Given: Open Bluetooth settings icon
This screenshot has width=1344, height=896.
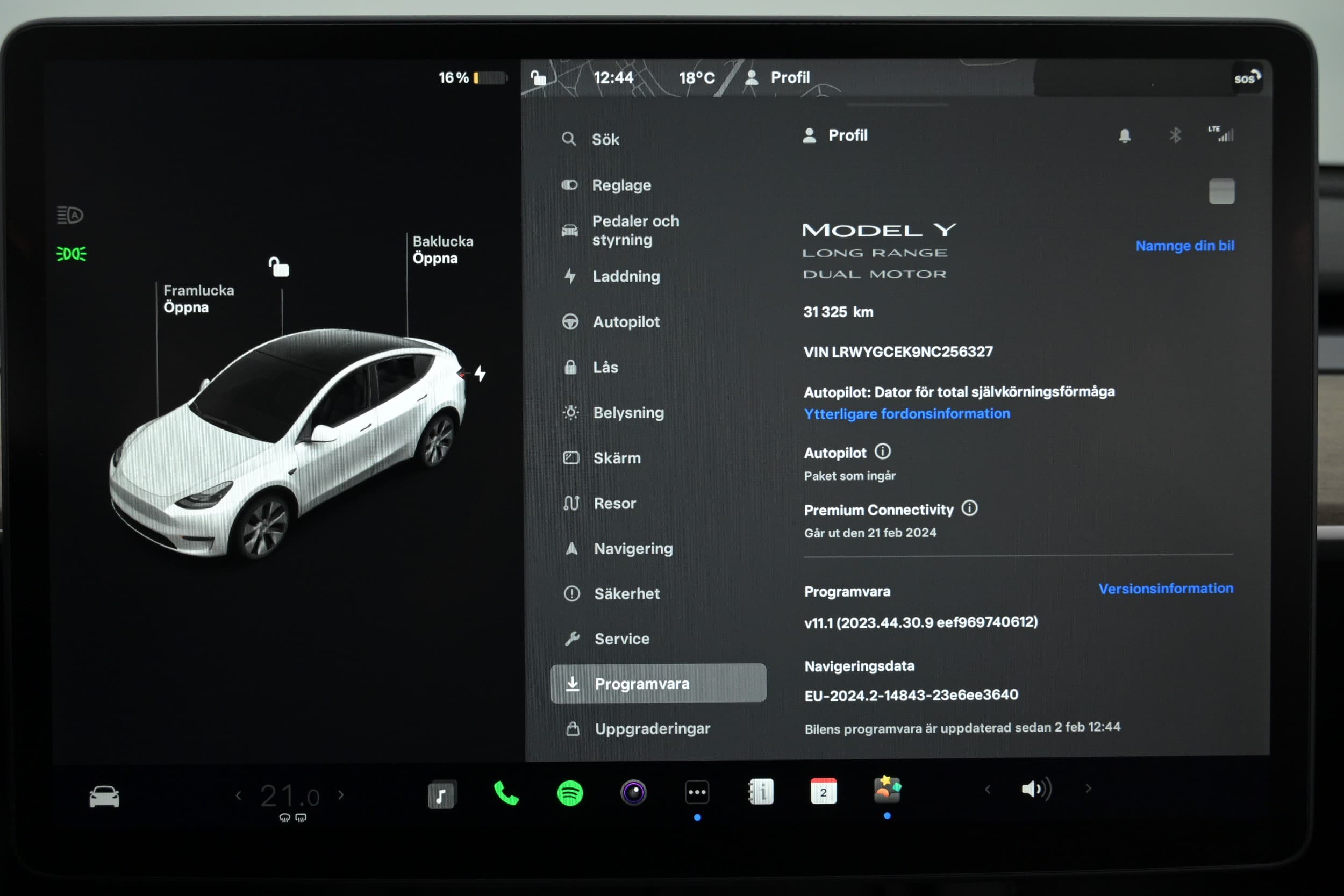Looking at the screenshot, I should (1175, 135).
